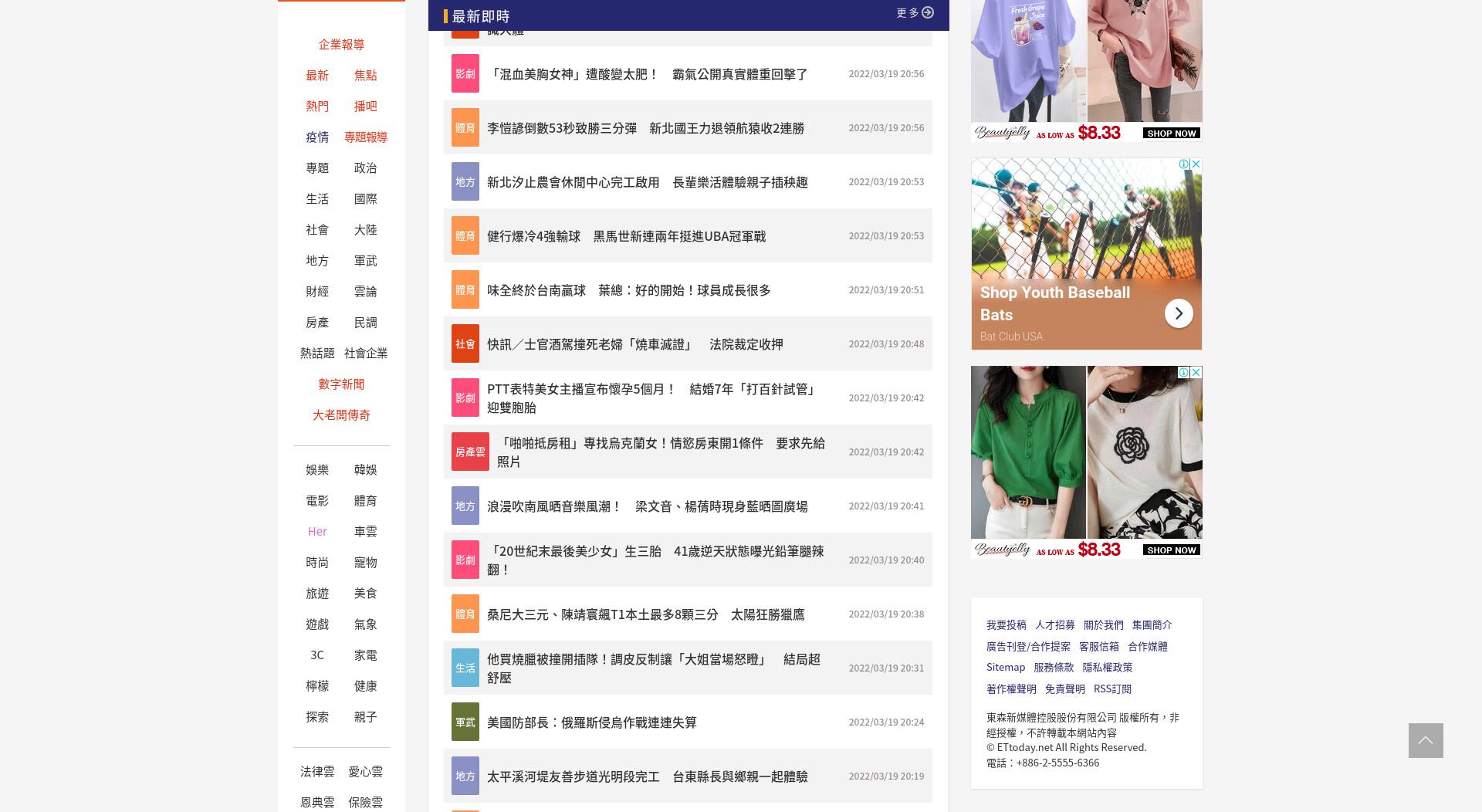Screen dimensions: 1482x812
Task: Go to 政治 category in sidebar
Action: (366, 167)
